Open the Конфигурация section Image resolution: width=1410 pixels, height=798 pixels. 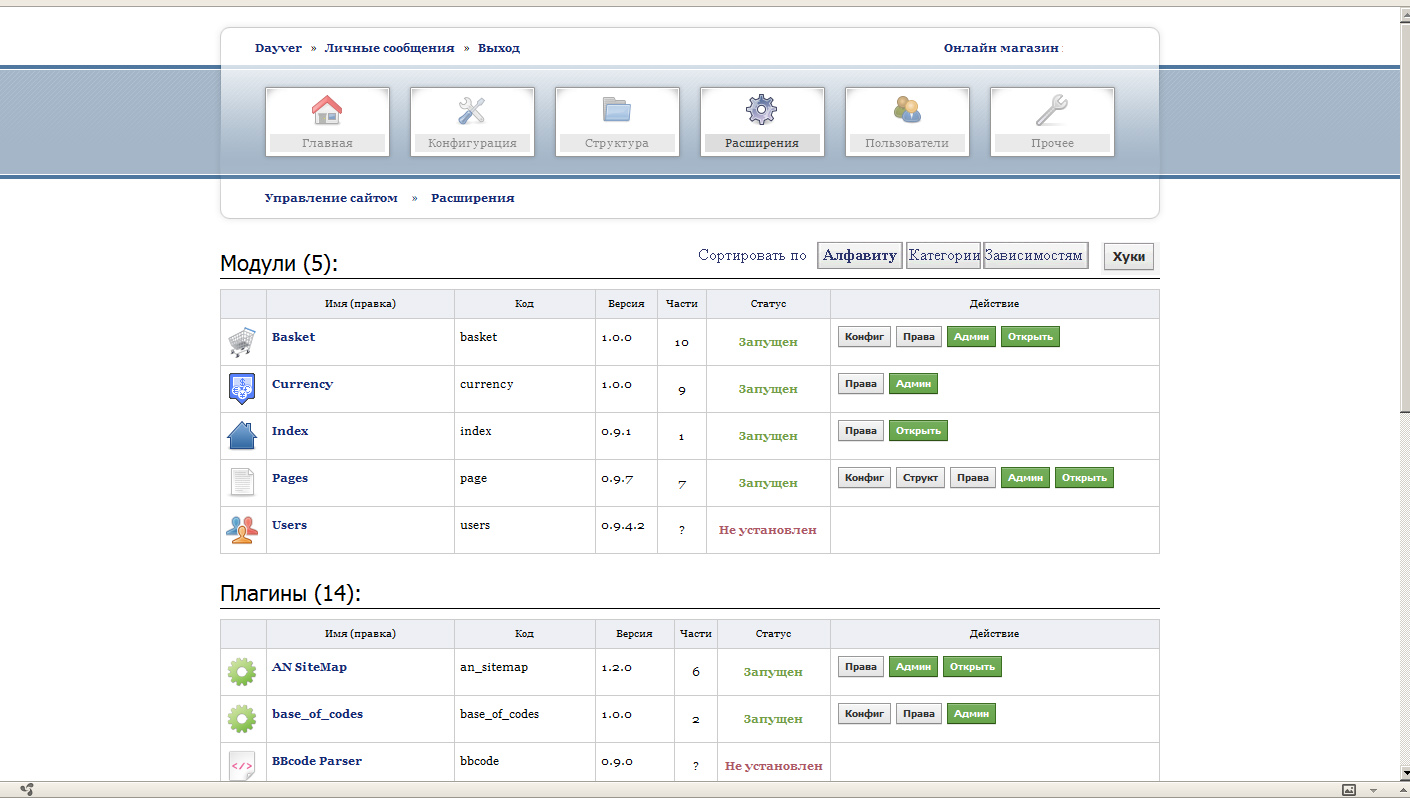pos(472,121)
